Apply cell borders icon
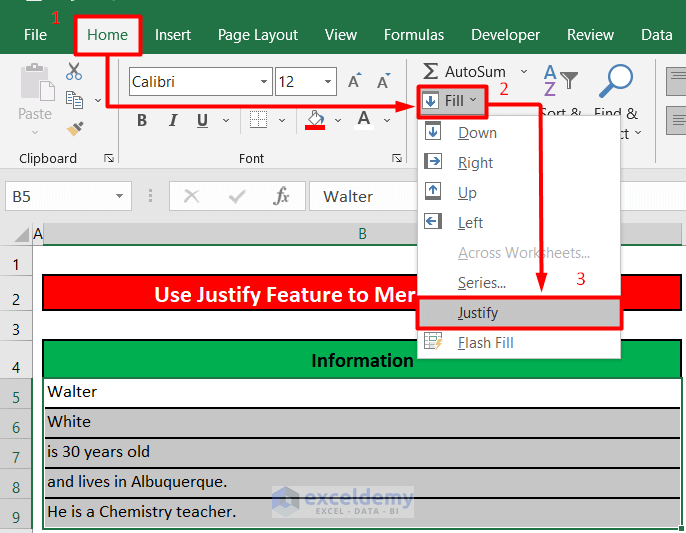The height and width of the screenshot is (533, 686). pos(258,119)
